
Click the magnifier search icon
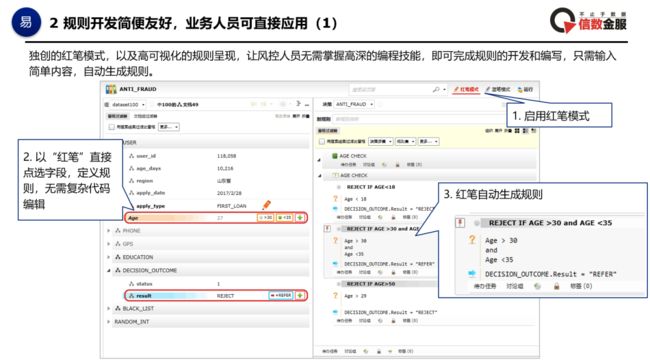436,90
